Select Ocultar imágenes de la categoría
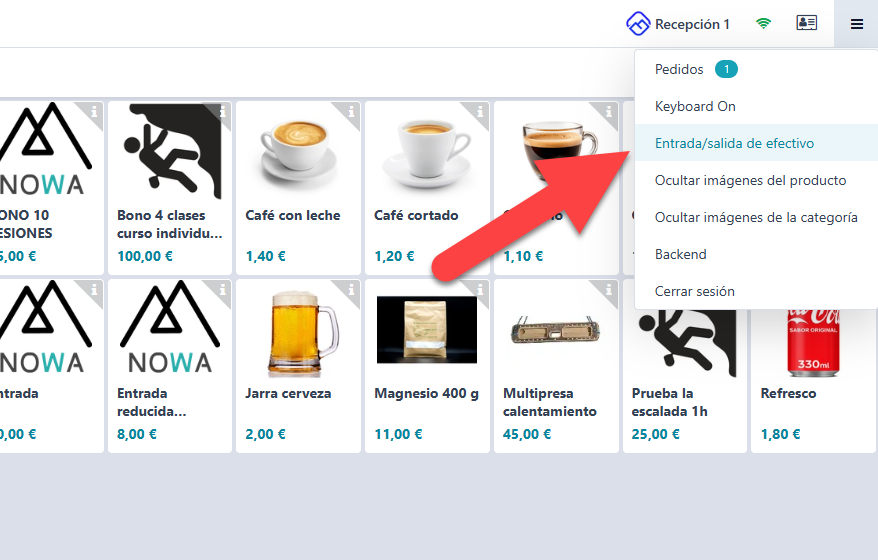The image size is (878, 560). point(755,217)
